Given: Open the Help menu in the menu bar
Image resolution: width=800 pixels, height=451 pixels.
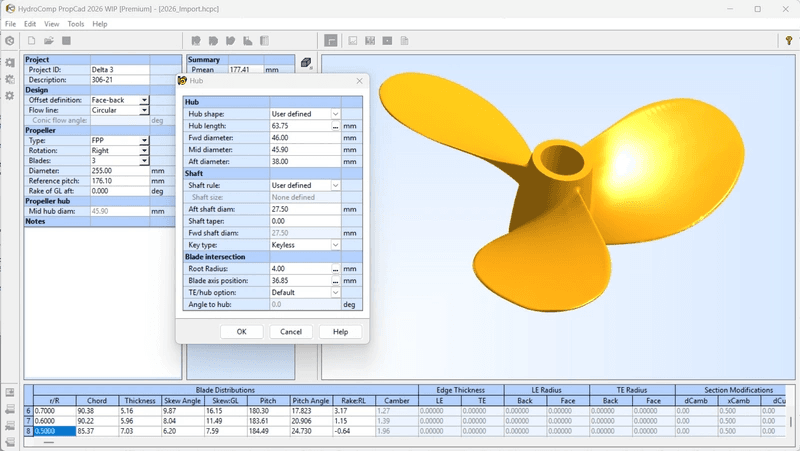Looking at the screenshot, I should pyautogui.click(x=99, y=24).
